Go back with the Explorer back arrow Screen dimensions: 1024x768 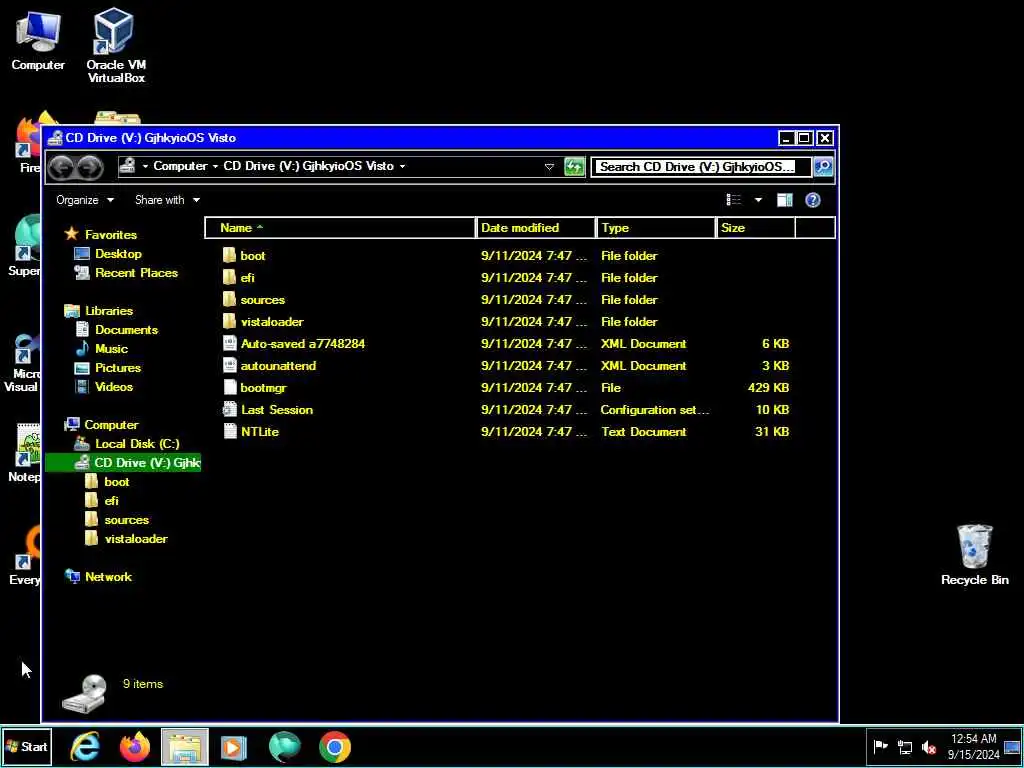coord(61,167)
